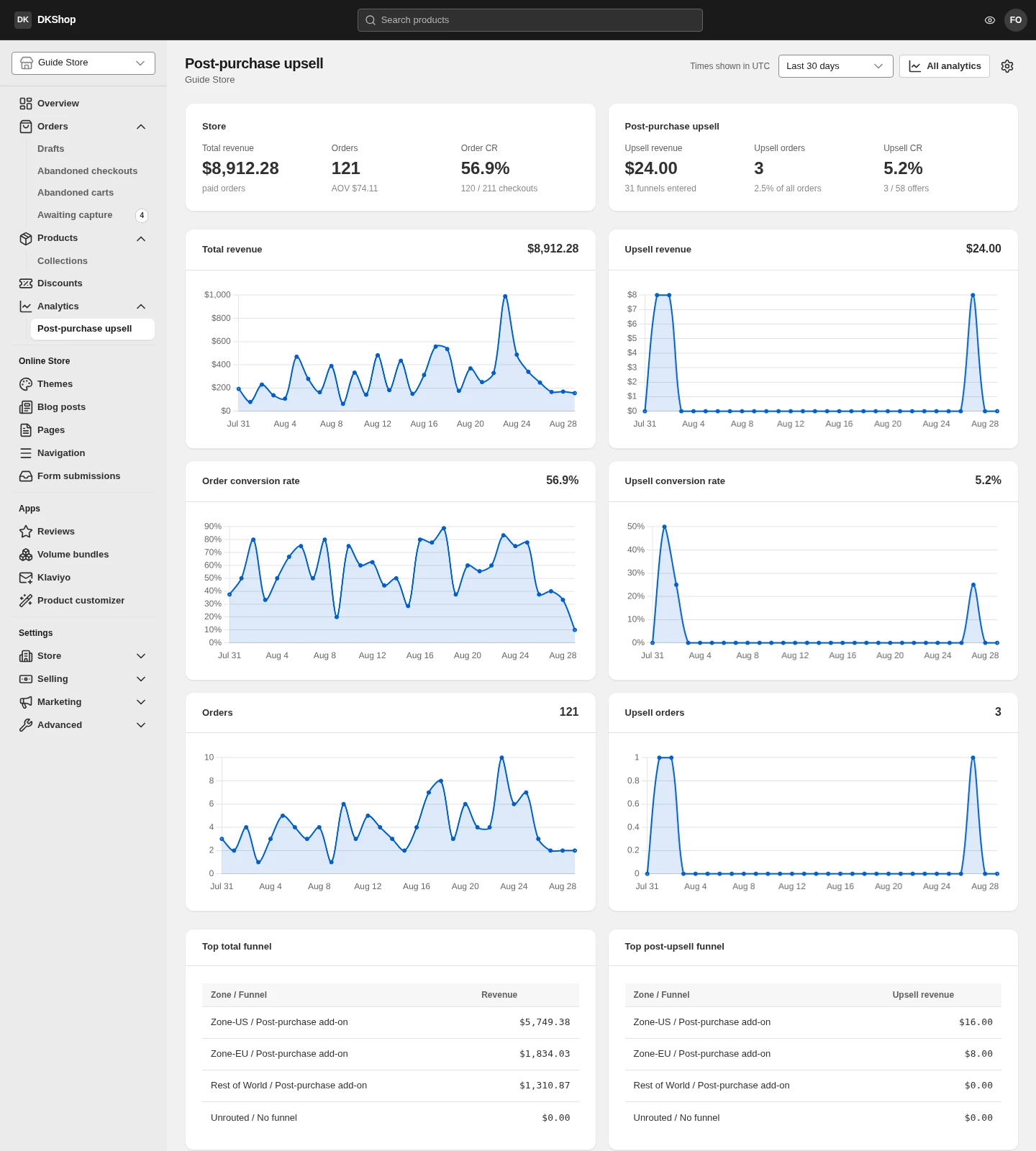Click the DK logo icon
Viewport: 1036px width, 1151px height.
coord(23,19)
